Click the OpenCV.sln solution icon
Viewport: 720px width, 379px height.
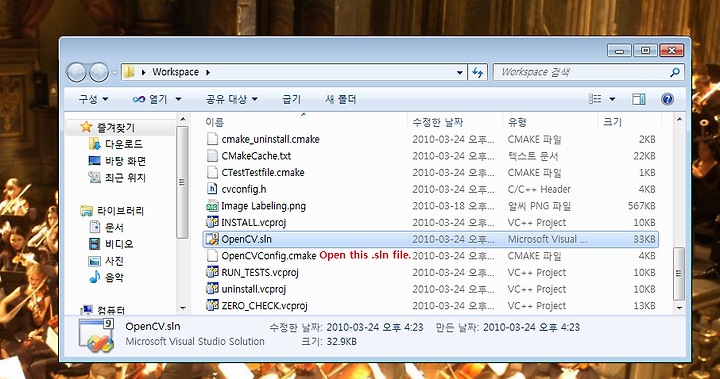(x=212, y=239)
